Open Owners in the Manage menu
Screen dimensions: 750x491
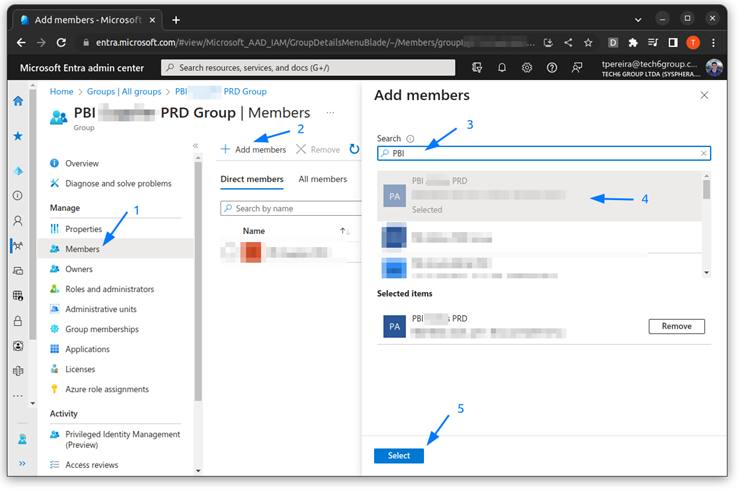79,269
